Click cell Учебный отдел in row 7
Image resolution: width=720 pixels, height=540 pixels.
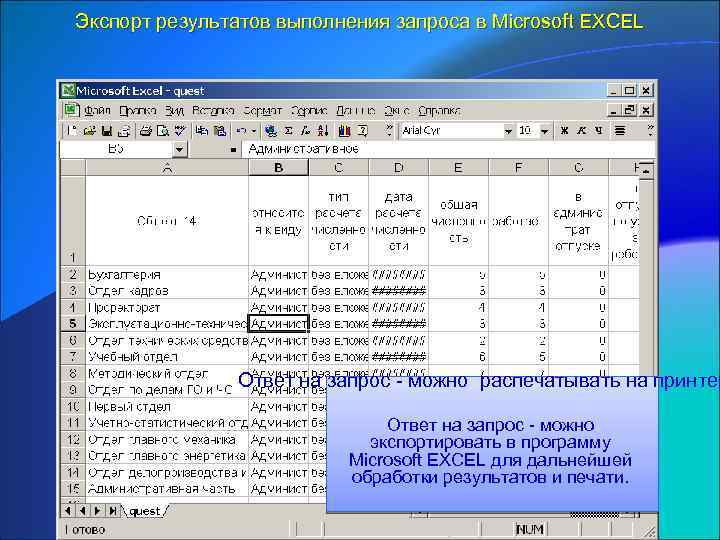coord(167,357)
